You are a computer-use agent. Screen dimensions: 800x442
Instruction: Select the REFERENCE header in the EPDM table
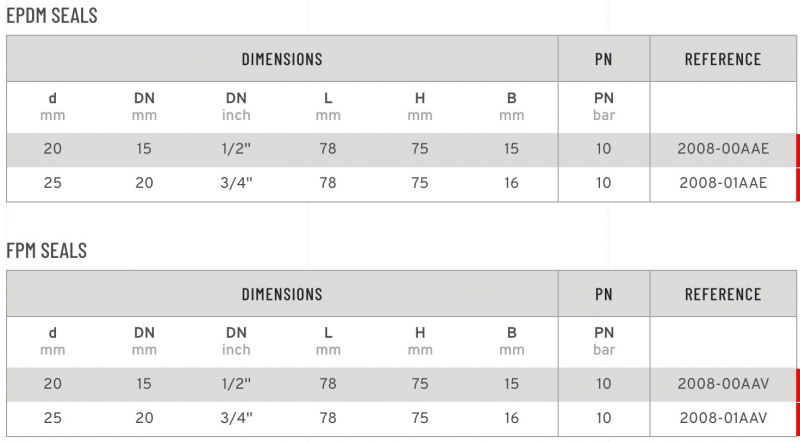(x=723, y=59)
